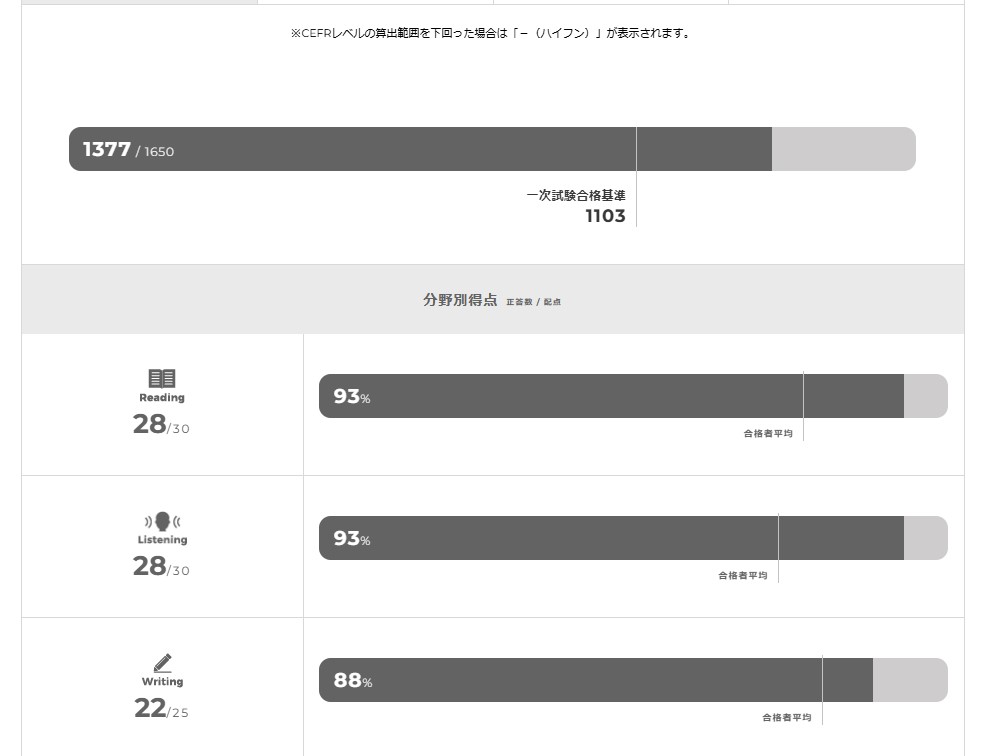Click the total score 1377 text
Viewport: 984px width, 756px height.
click(x=107, y=149)
